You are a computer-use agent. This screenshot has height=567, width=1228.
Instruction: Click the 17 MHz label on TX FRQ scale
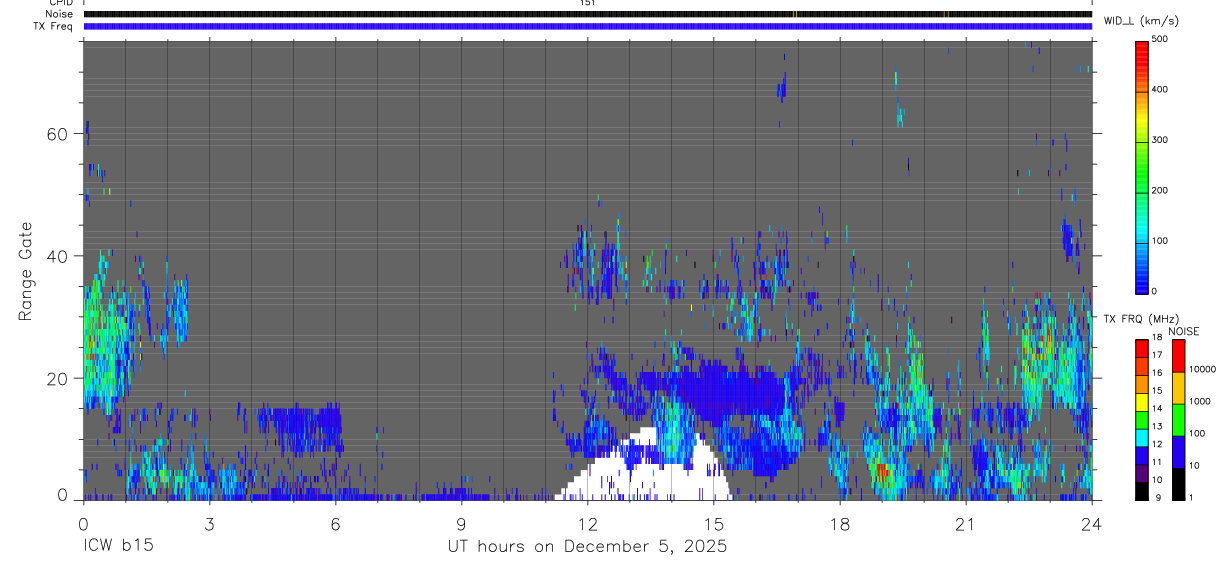tap(1157, 355)
